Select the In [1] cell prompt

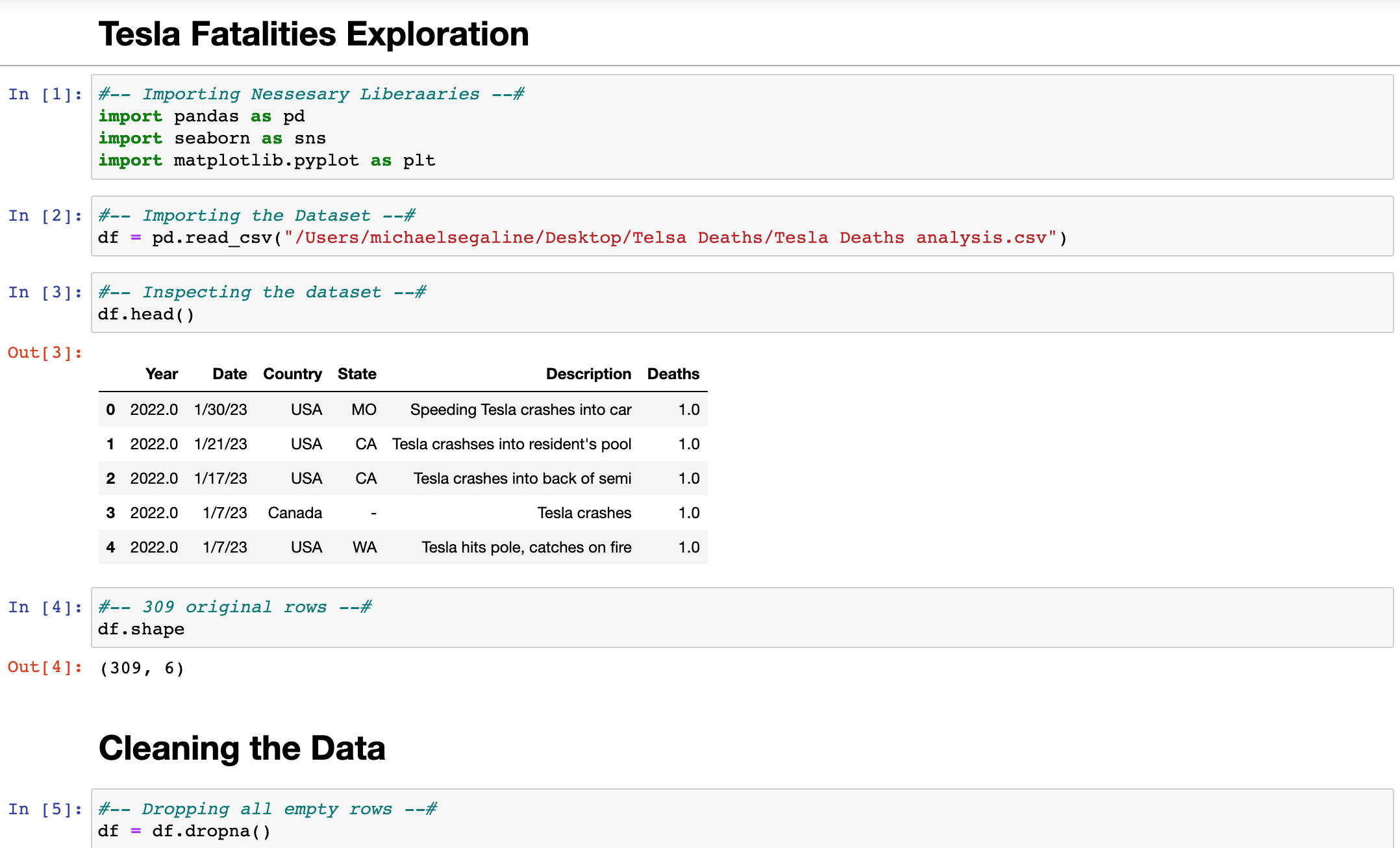click(x=45, y=95)
